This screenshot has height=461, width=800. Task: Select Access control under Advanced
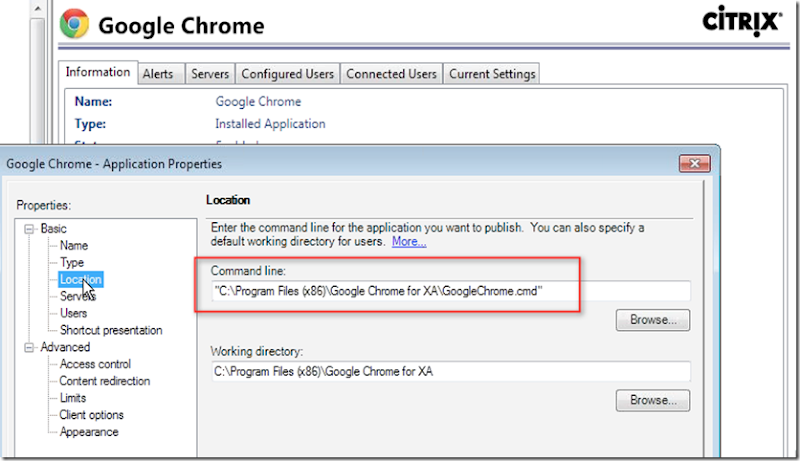tap(95, 364)
